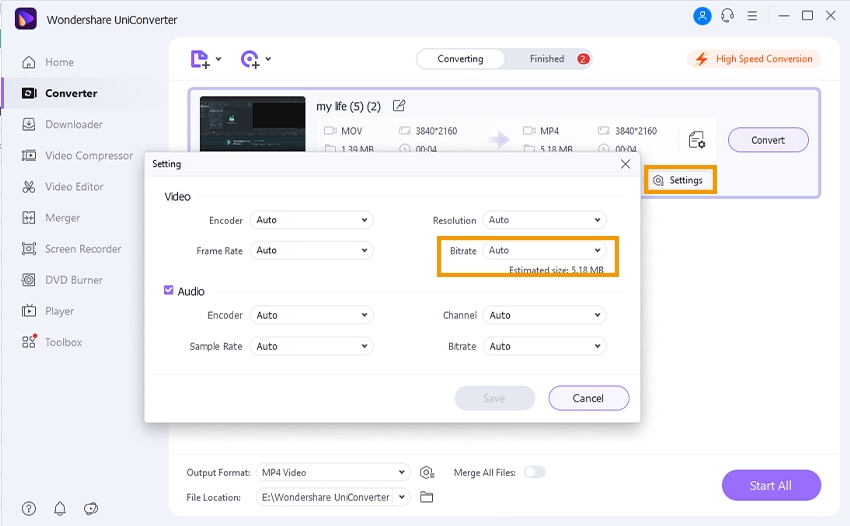Click the open folder icon
Screen dimensions: 850x526
pyautogui.click(x=427, y=497)
